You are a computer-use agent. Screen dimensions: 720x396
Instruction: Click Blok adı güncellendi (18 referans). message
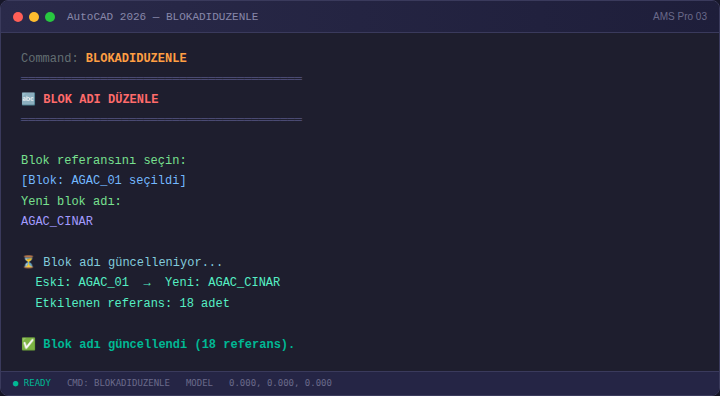click(169, 344)
